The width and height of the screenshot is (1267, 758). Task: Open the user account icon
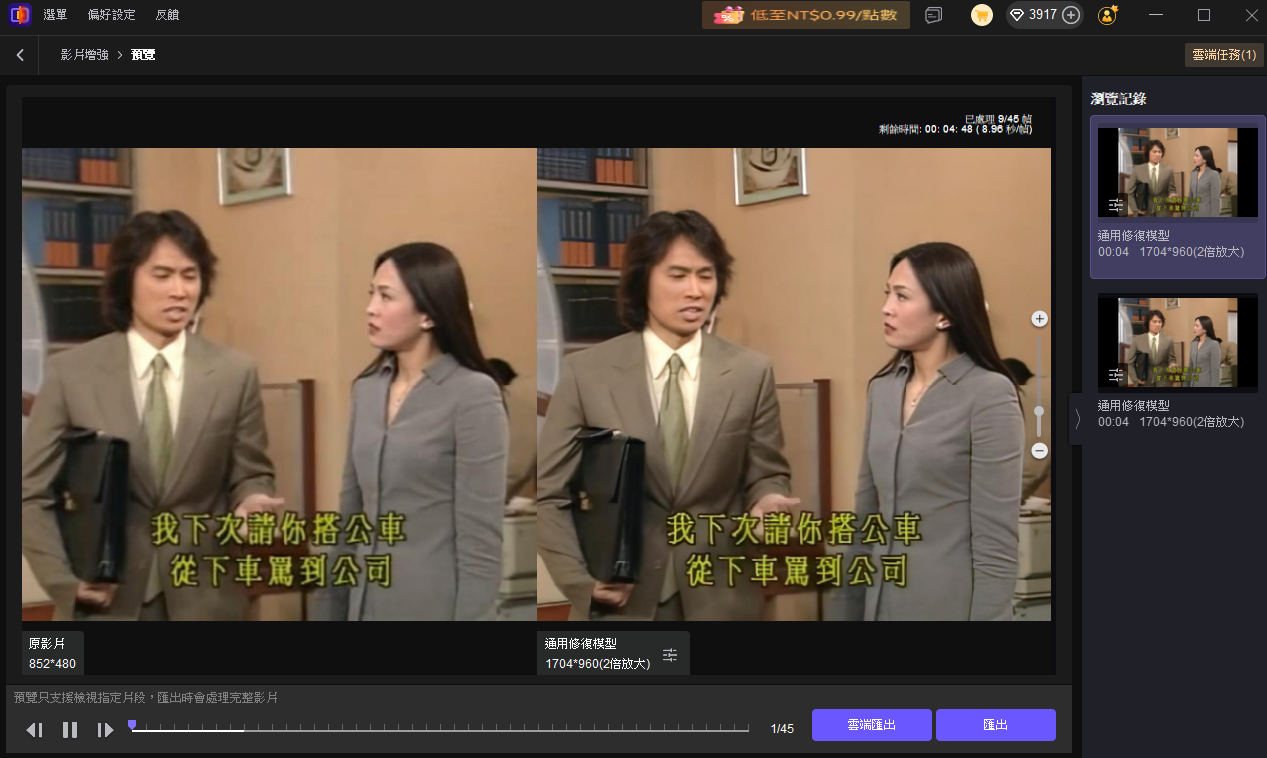pyautogui.click(x=1107, y=15)
